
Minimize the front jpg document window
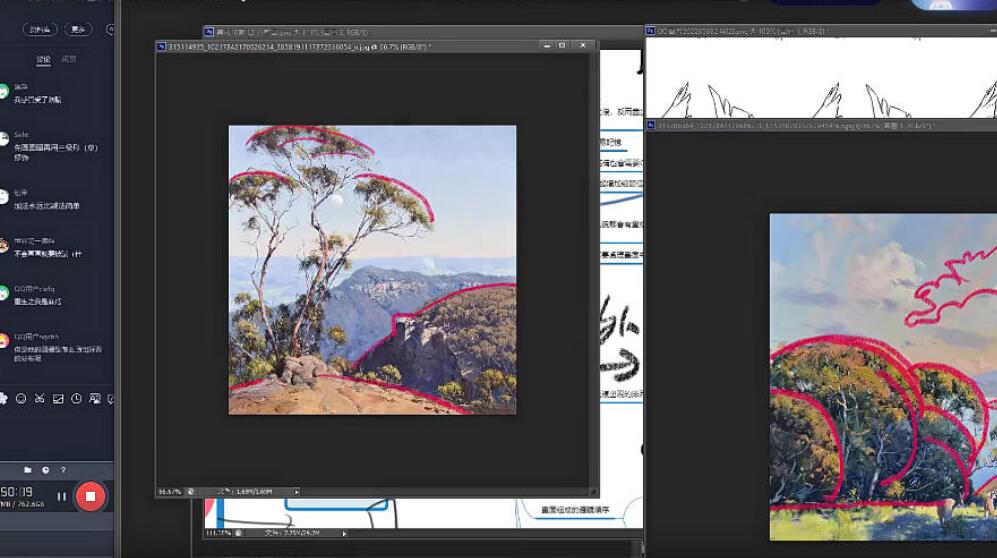[547, 46]
